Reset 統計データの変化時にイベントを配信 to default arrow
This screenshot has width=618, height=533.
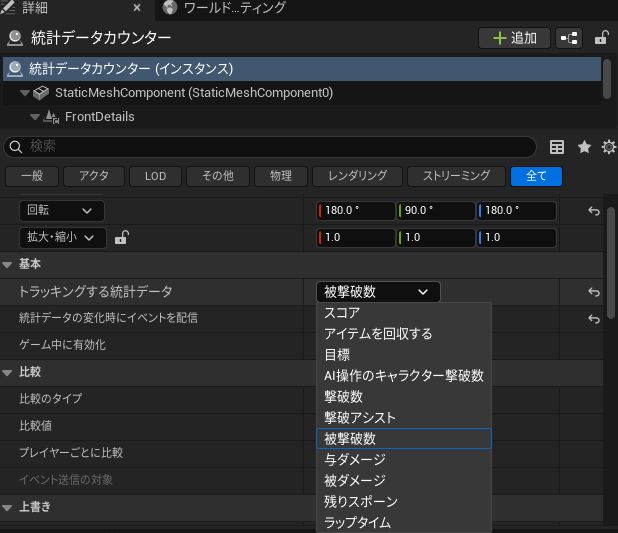coord(594,319)
